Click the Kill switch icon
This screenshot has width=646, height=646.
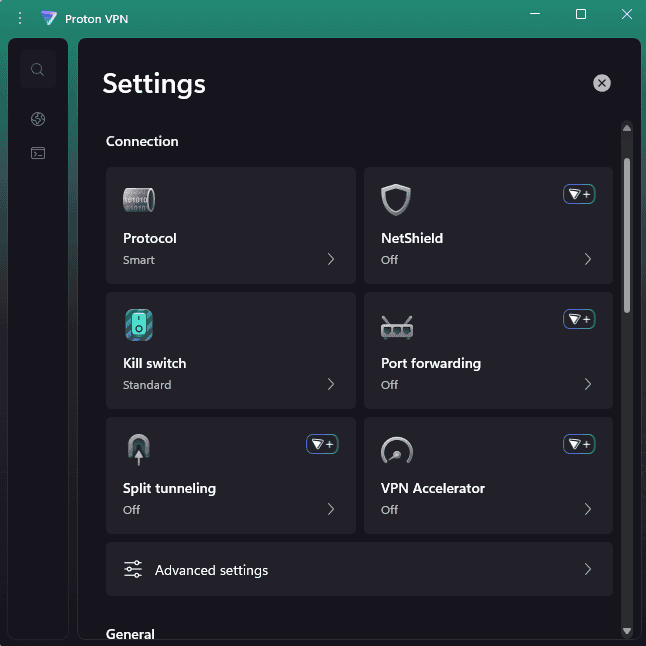pyautogui.click(x=139, y=325)
